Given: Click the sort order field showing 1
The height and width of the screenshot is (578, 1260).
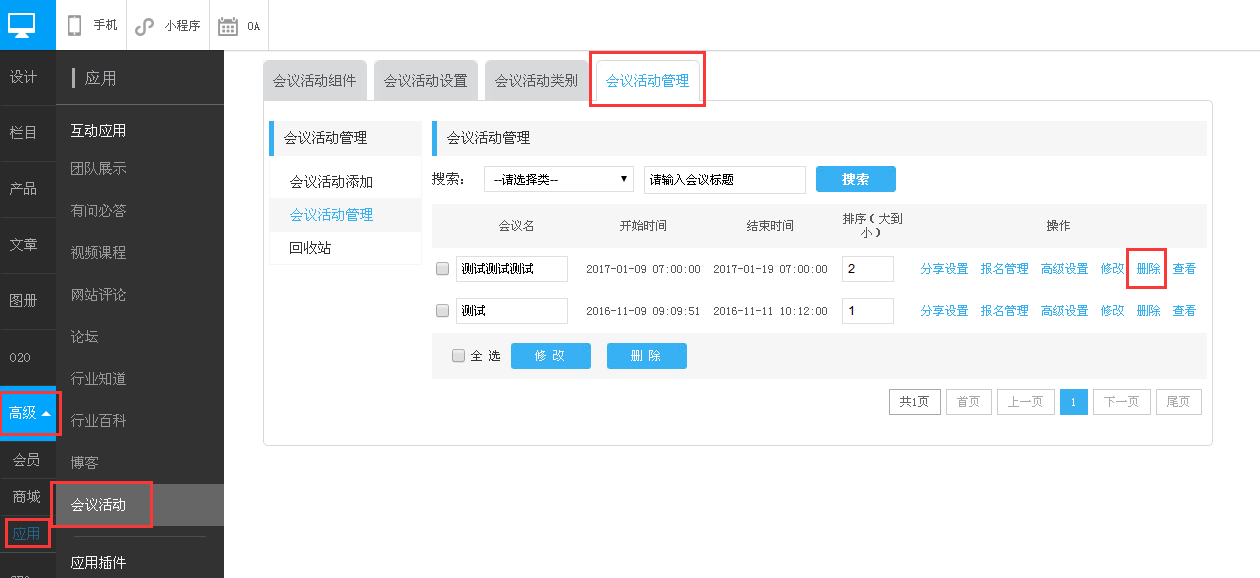Looking at the screenshot, I should [868, 311].
